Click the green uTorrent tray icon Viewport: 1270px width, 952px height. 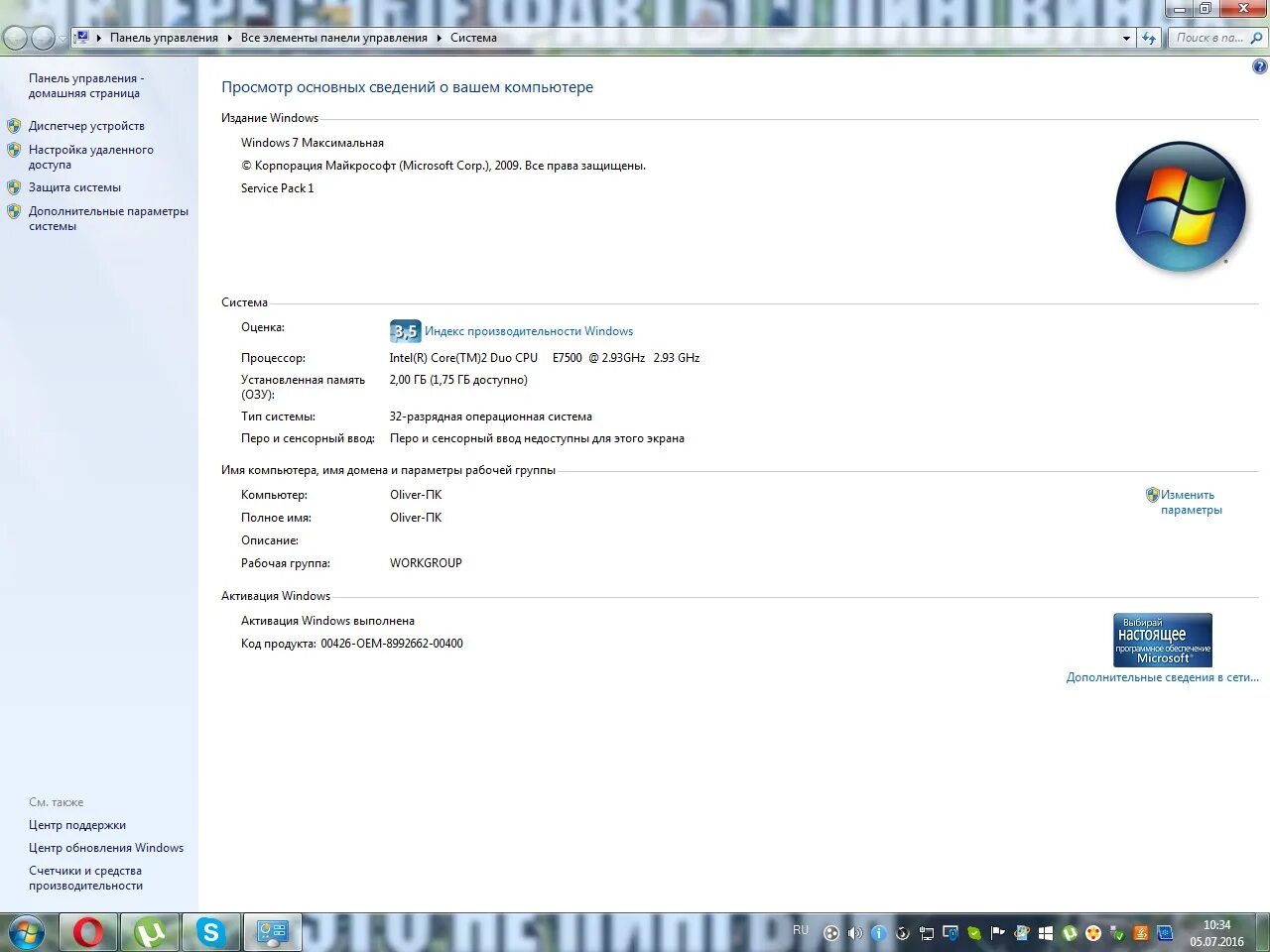(x=1069, y=933)
